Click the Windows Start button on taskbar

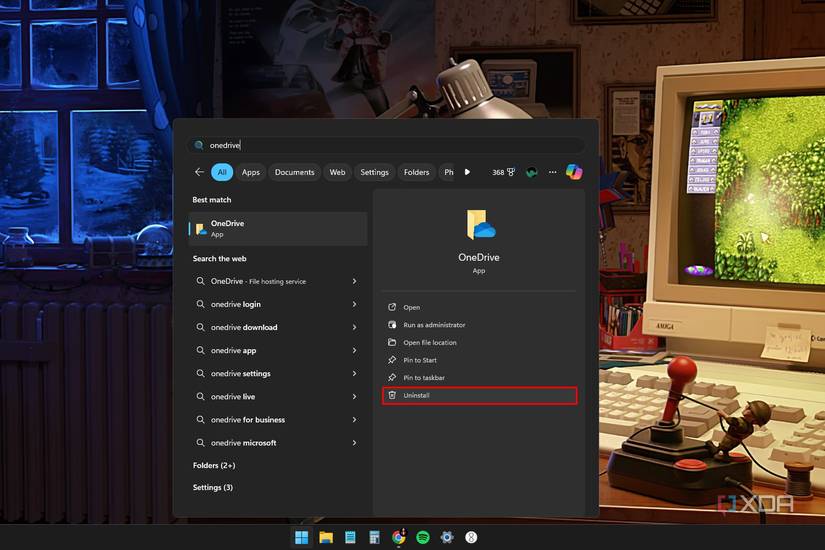[x=301, y=537]
